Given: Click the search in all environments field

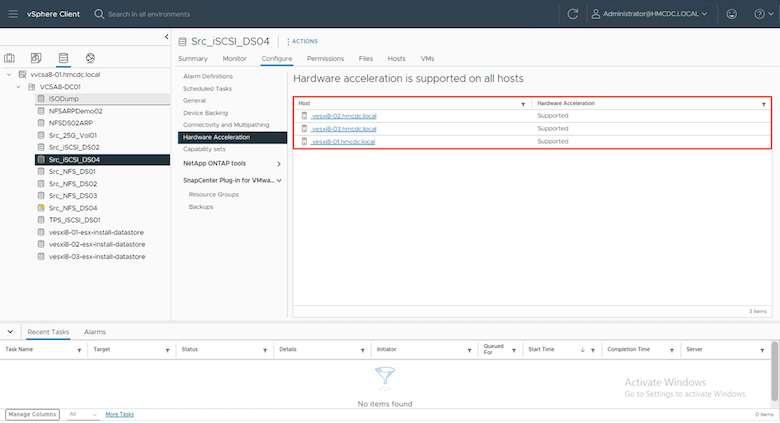Looking at the screenshot, I should pyautogui.click(x=200, y=14).
